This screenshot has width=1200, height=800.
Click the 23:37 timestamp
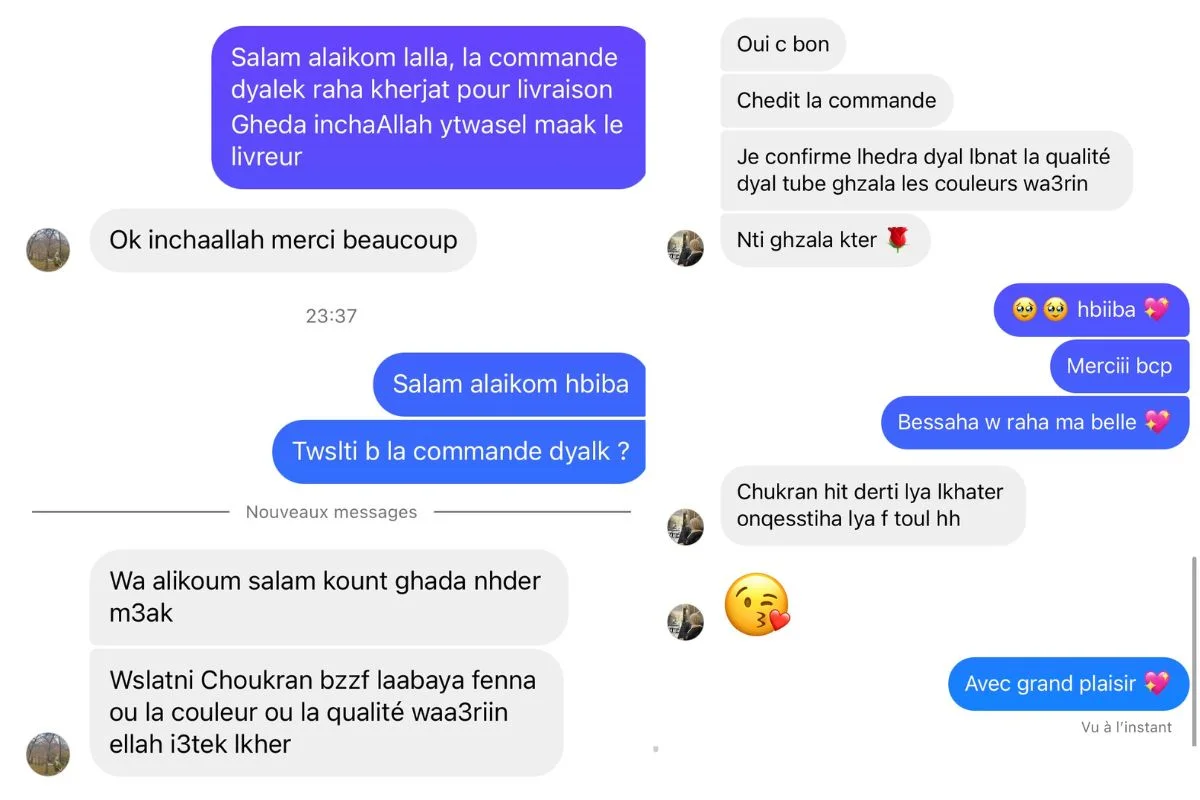click(x=331, y=316)
